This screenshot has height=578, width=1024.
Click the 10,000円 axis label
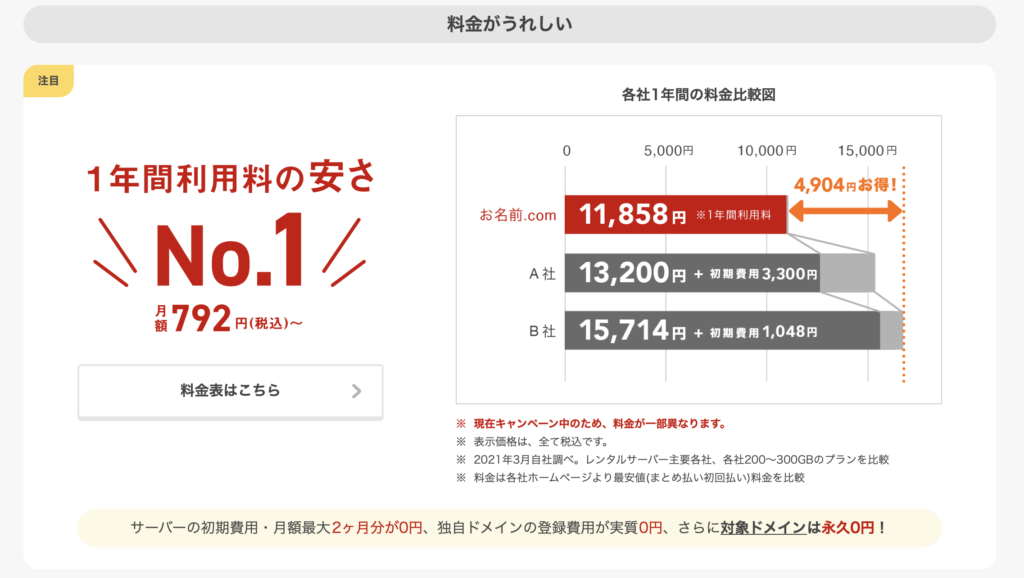click(x=767, y=151)
